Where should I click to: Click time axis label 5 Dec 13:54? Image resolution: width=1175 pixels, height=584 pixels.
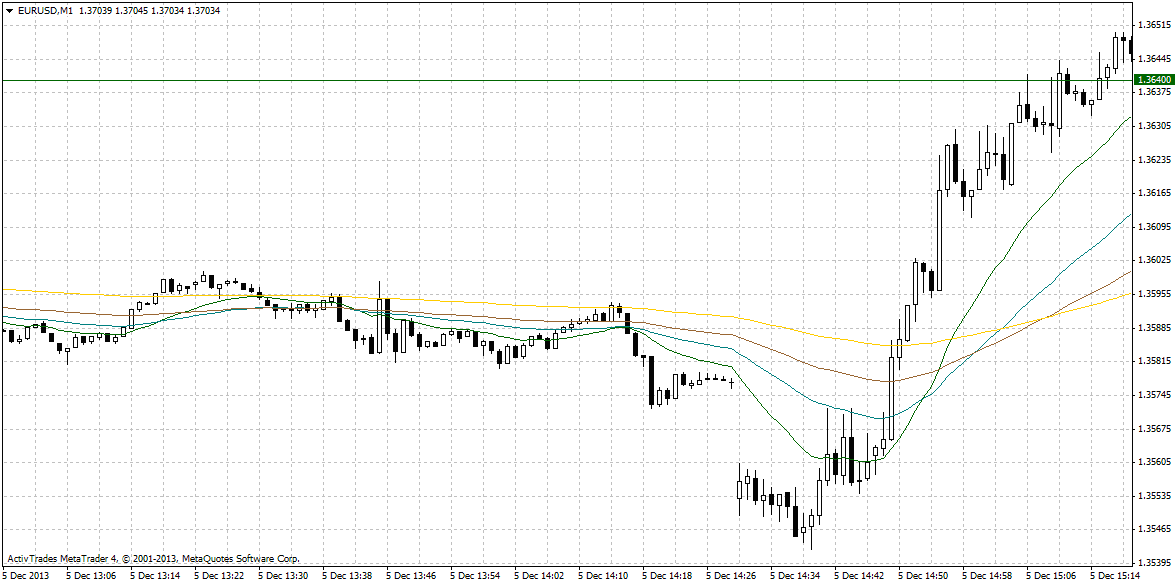(476, 576)
